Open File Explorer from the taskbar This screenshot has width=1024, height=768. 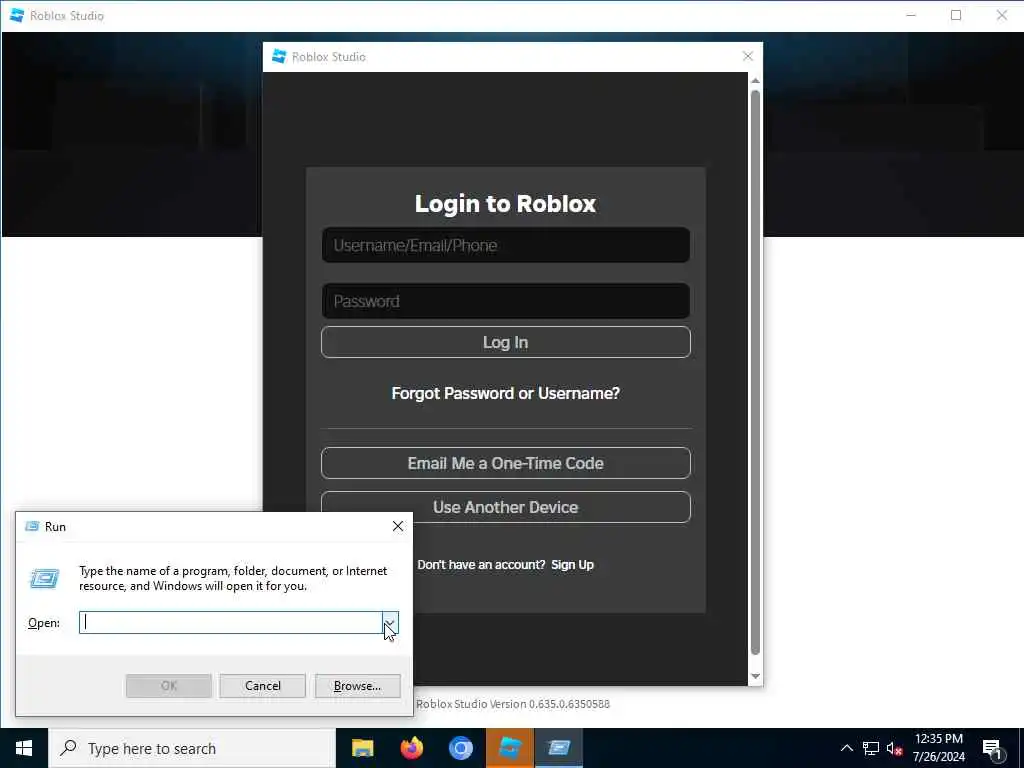coord(362,748)
